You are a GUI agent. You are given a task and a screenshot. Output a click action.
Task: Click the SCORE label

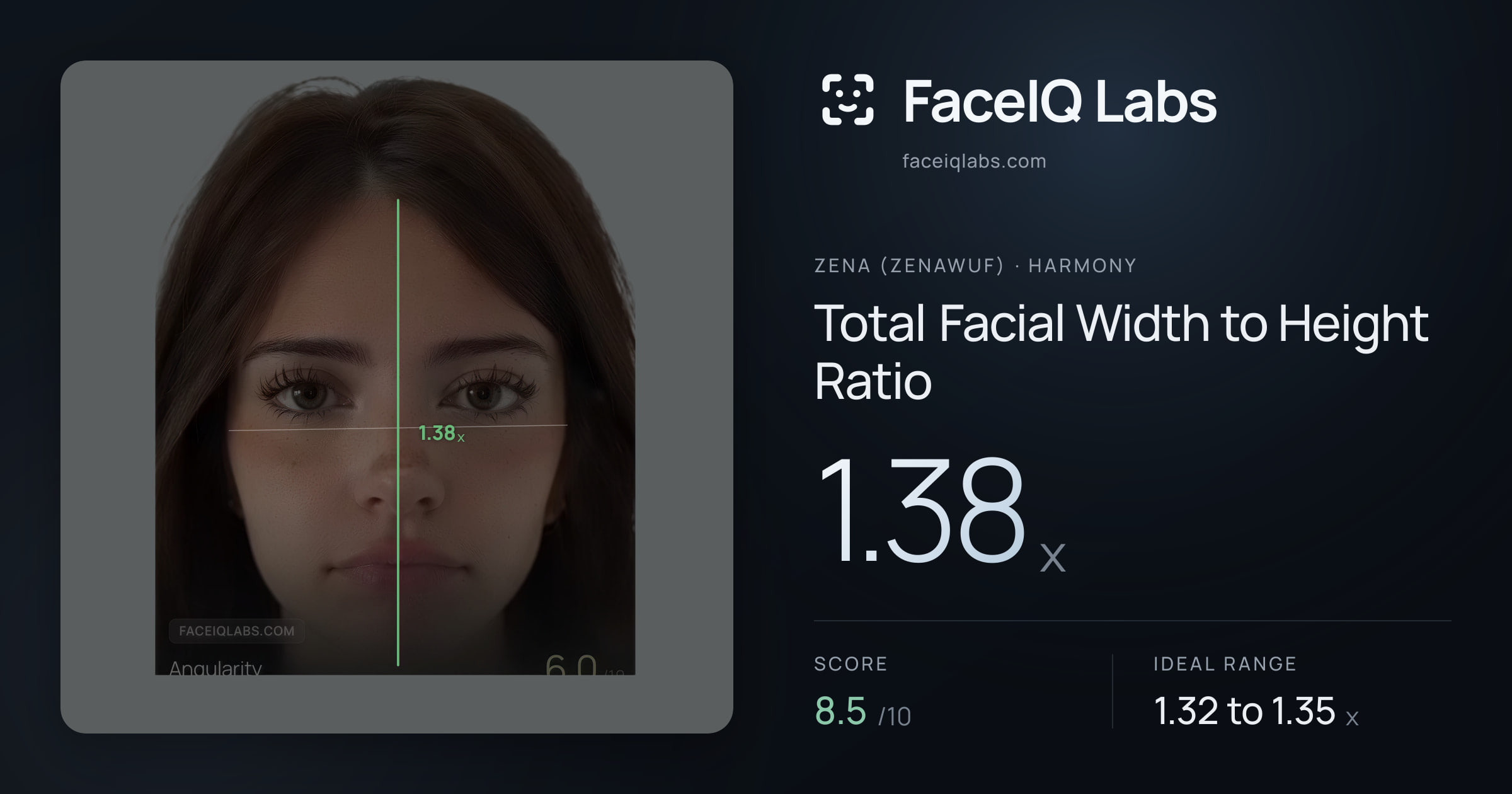[x=850, y=664]
